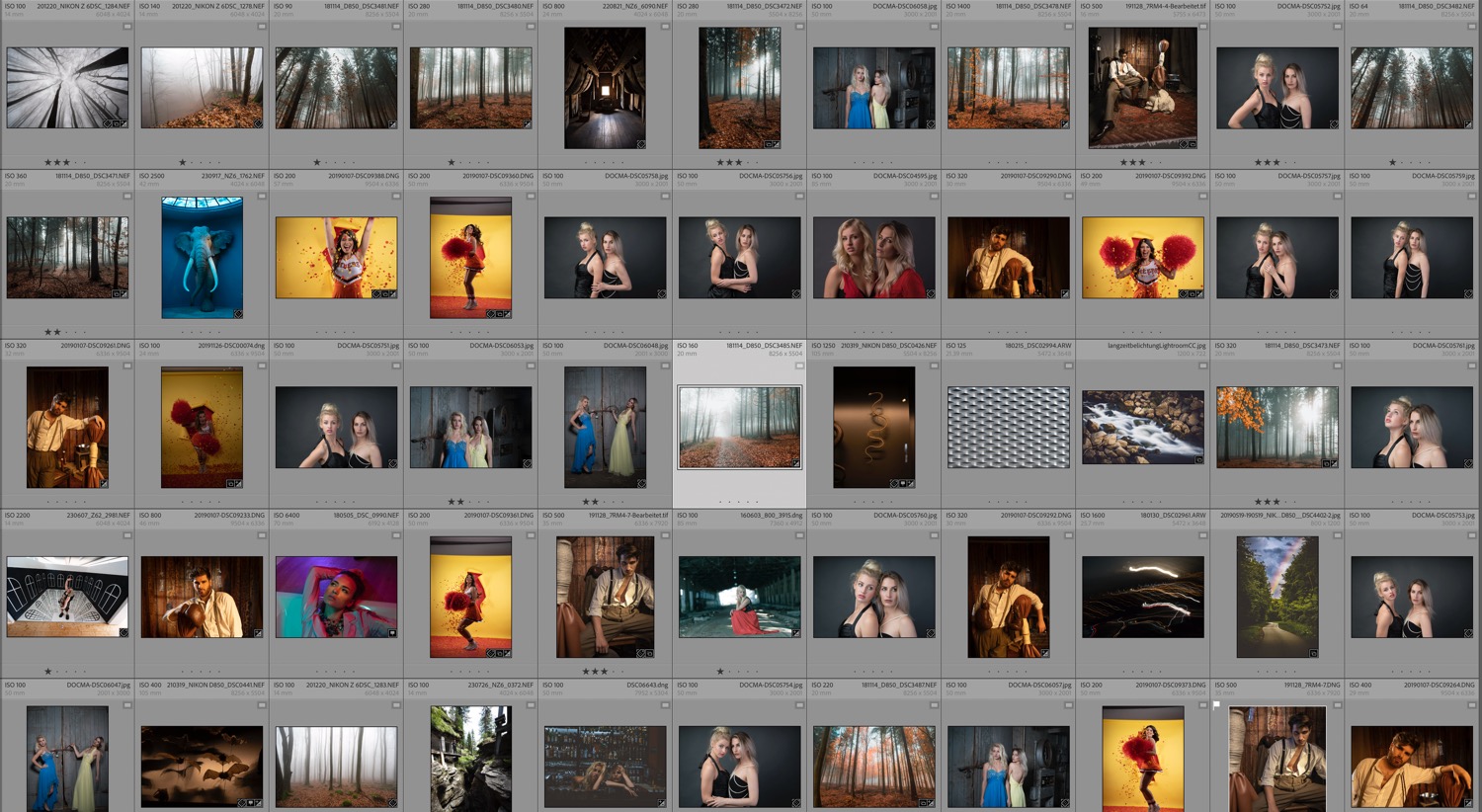This screenshot has width=1482, height=812.
Task: Click the develop adjustments badge on the selected foggy path photo
Action: 795,462
